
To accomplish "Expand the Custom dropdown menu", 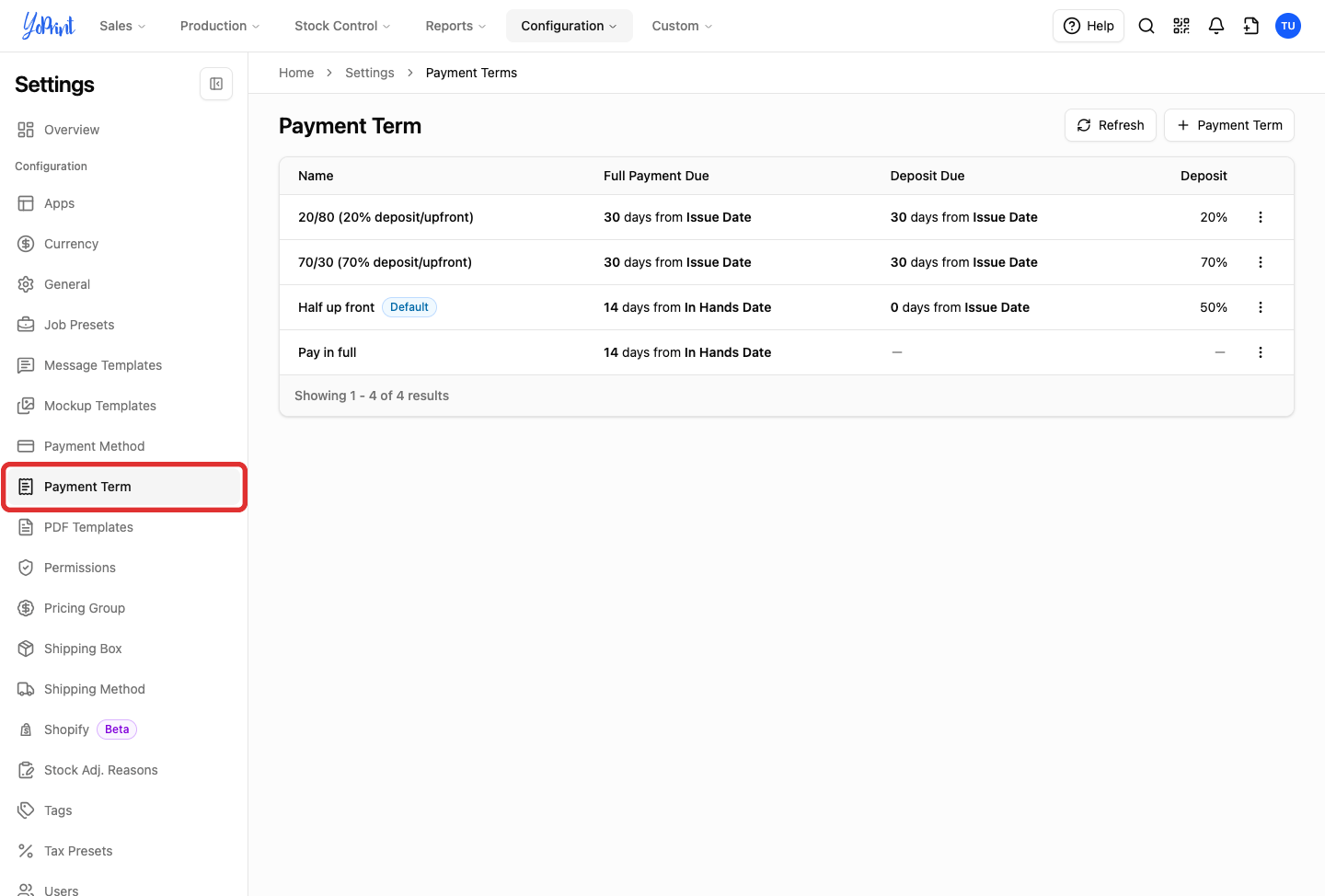I will click(682, 26).
